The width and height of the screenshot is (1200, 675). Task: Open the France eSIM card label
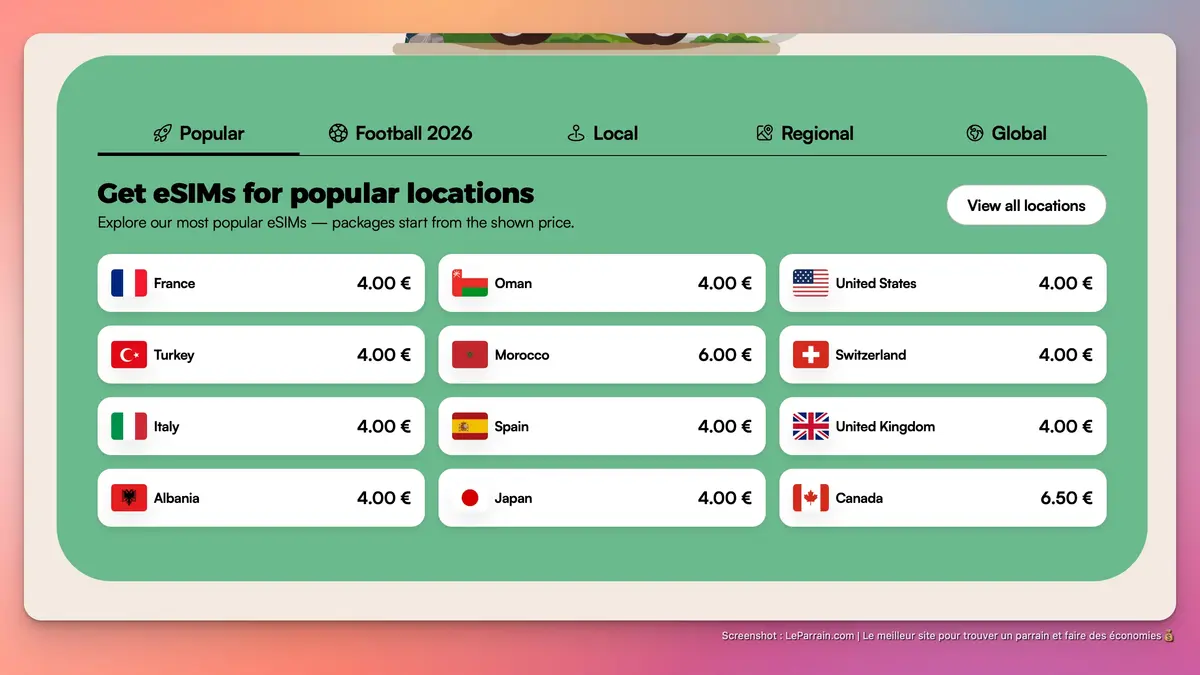[x=174, y=283]
